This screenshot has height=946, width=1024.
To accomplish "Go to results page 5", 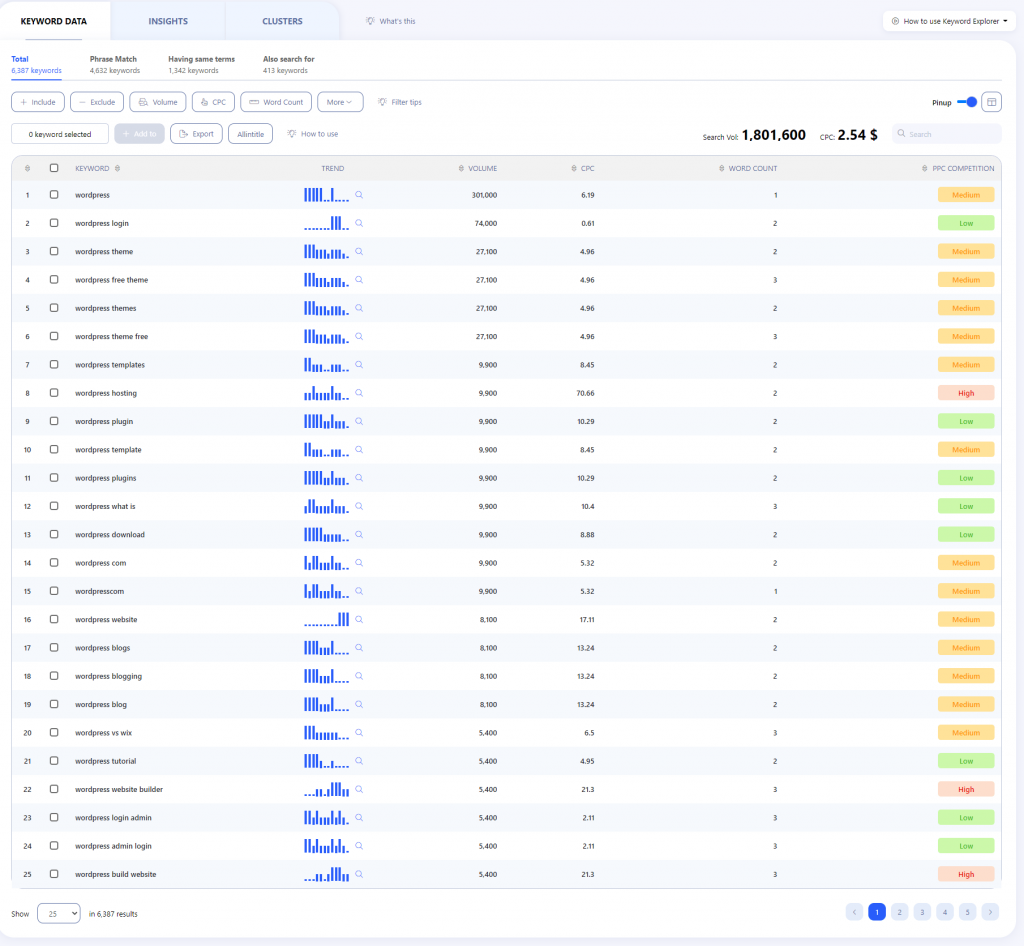I will coord(968,912).
